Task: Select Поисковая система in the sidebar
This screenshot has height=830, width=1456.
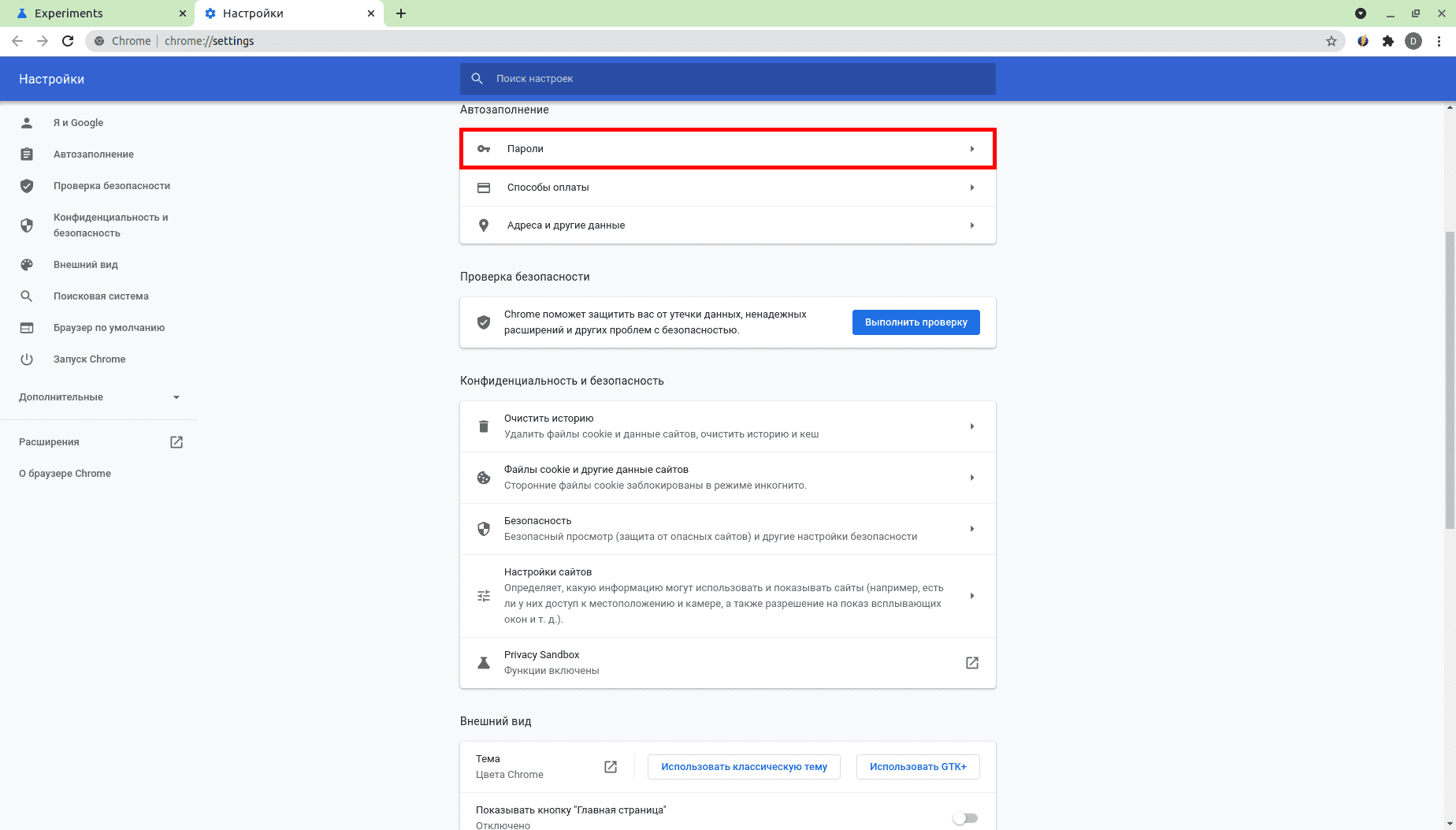Action: point(101,296)
